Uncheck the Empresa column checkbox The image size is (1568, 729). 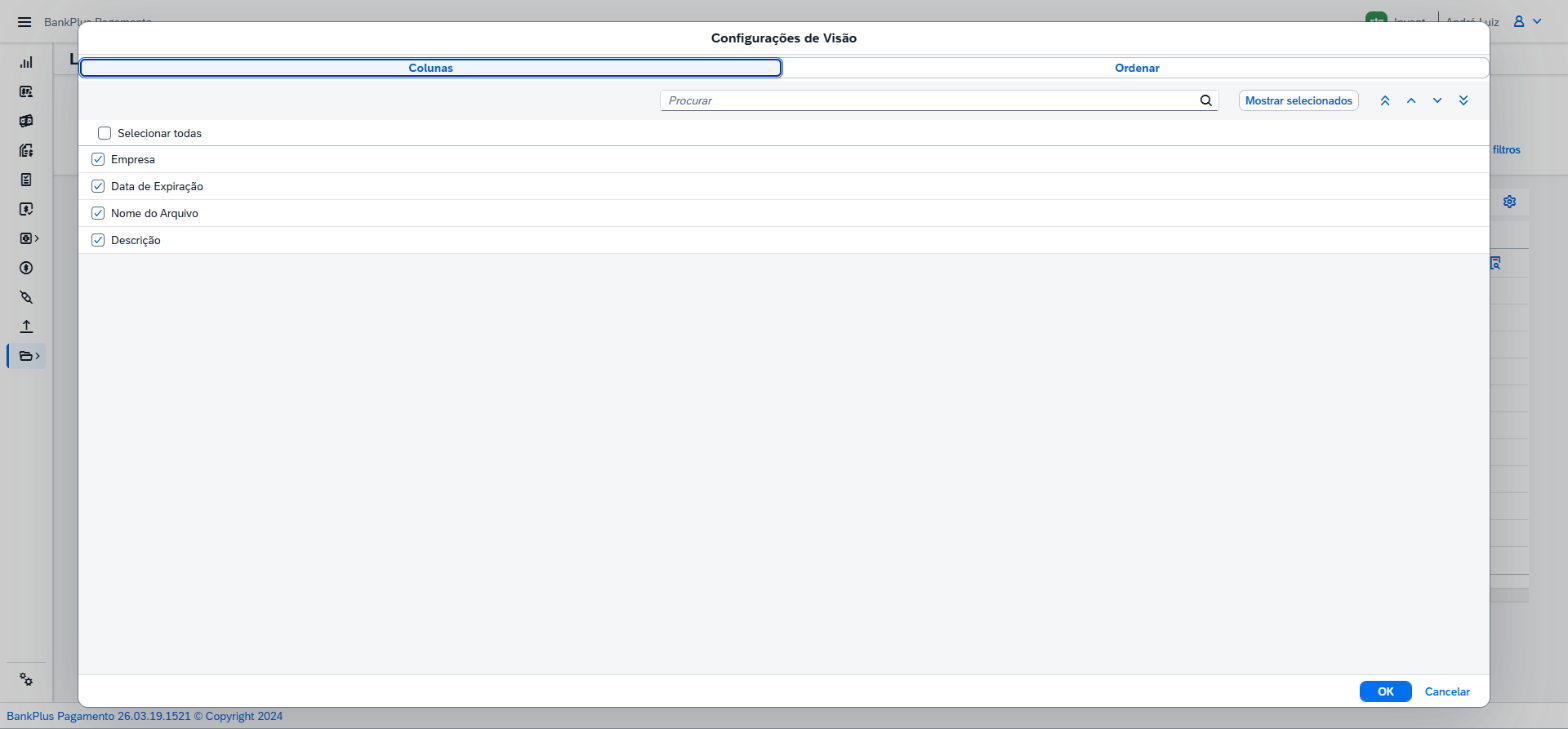click(x=98, y=159)
